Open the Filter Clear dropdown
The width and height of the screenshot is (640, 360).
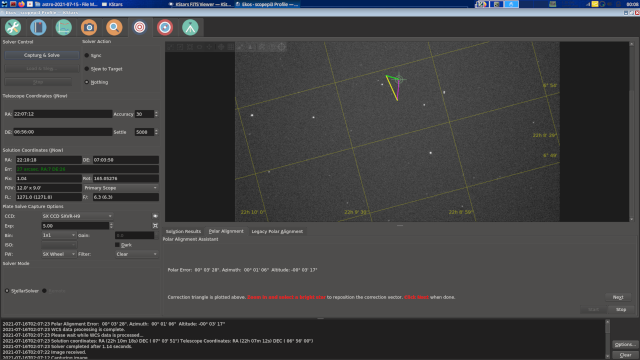pos(137,254)
